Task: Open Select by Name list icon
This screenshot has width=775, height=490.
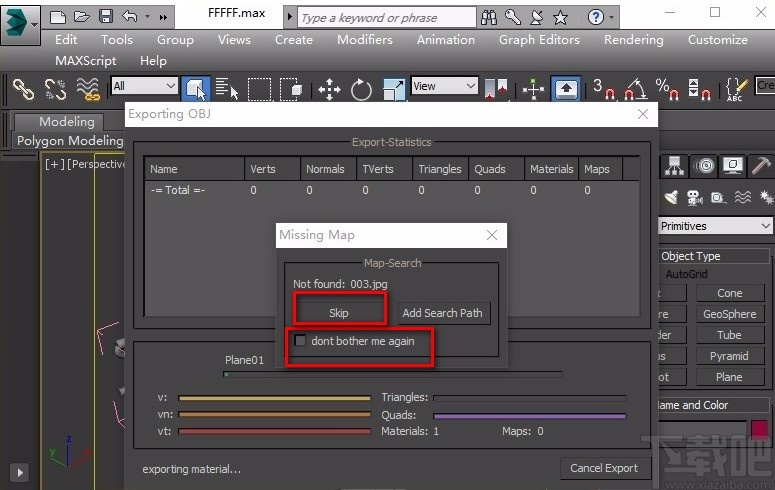Action: coord(227,89)
